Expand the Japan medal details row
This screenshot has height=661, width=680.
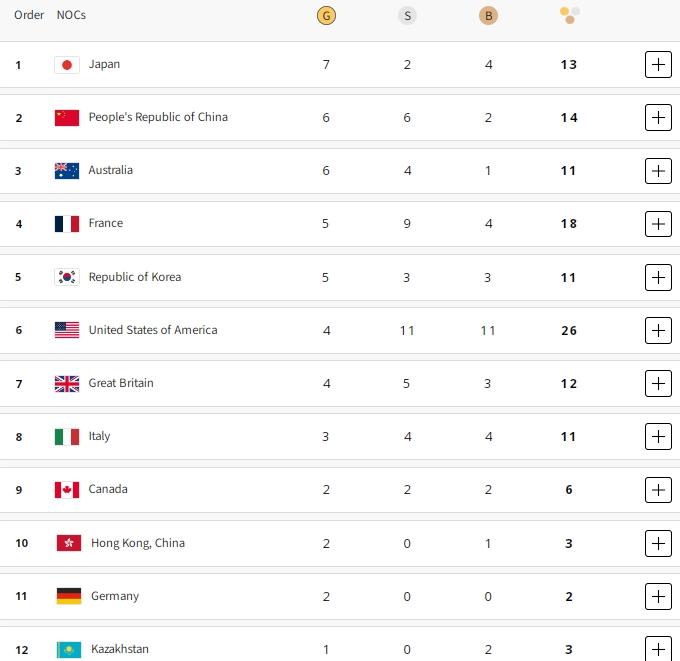tap(658, 65)
